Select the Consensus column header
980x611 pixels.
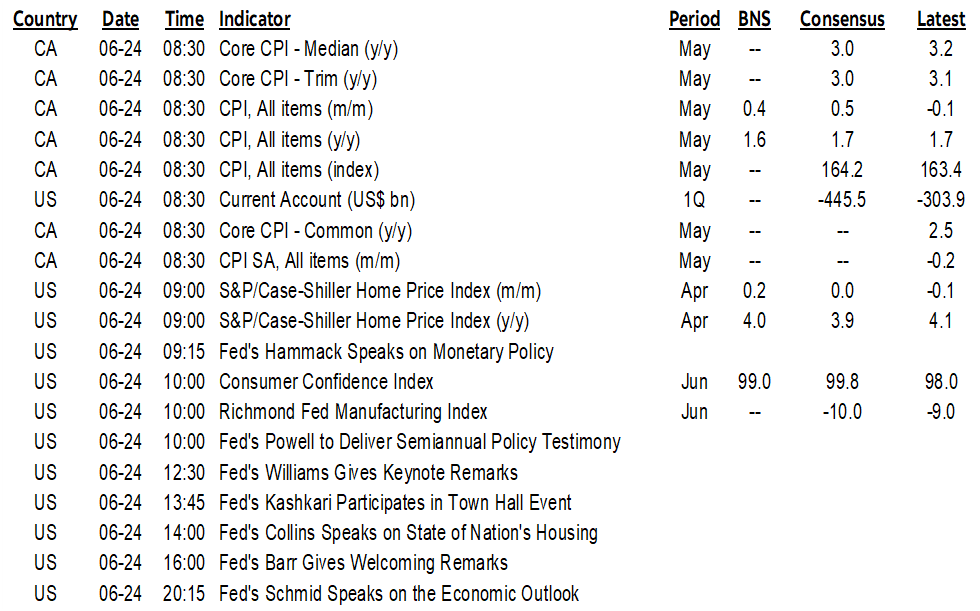tap(841, 19)
